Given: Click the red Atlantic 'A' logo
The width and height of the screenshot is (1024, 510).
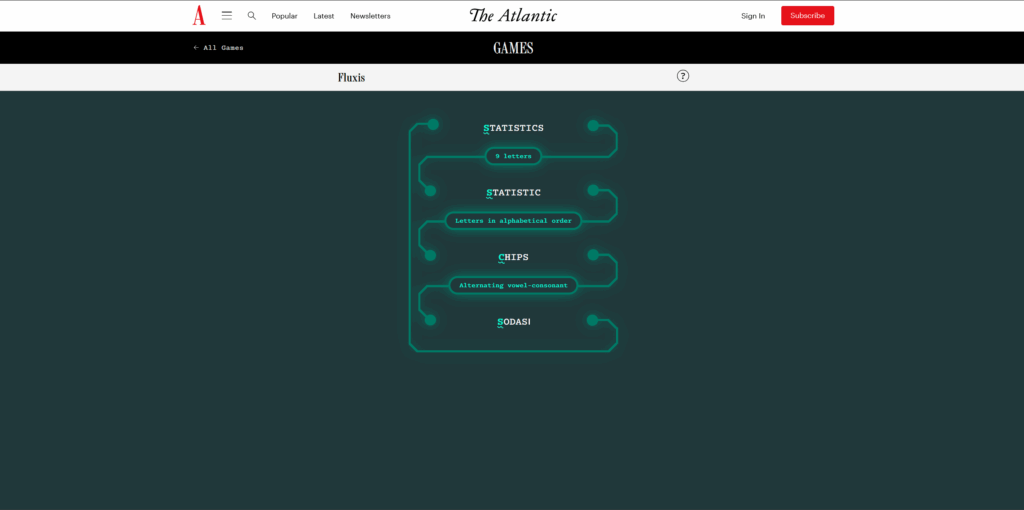Looking at the screenshot, I should coord(199,15).
